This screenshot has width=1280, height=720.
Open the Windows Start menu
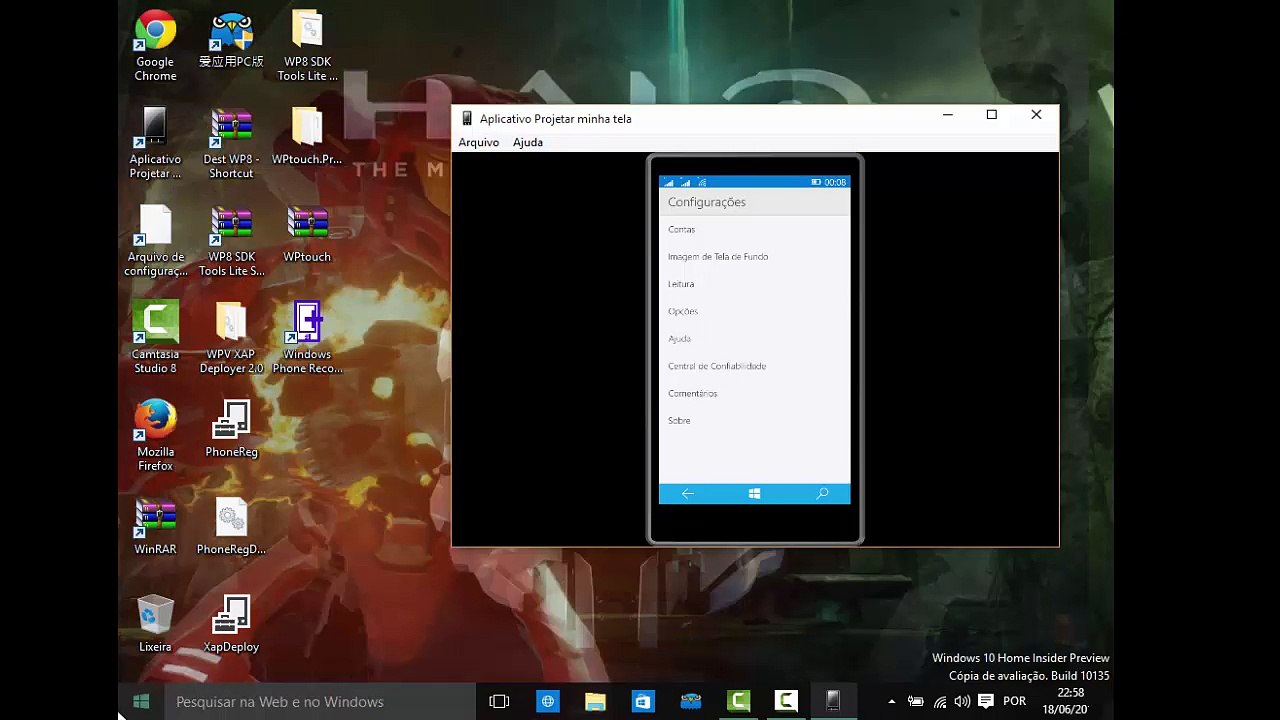coord(141,702)
